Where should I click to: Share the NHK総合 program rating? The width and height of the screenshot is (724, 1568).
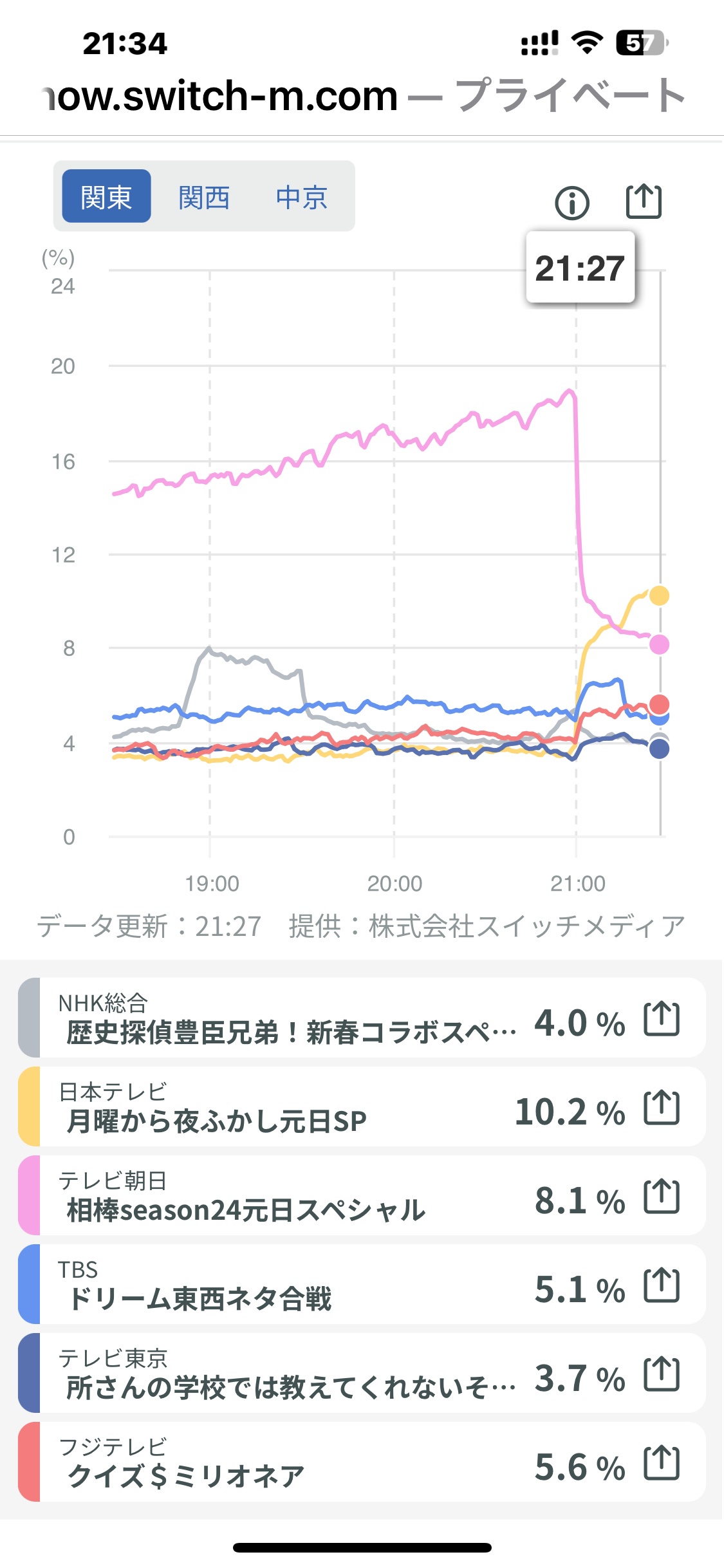(662, 1019)
